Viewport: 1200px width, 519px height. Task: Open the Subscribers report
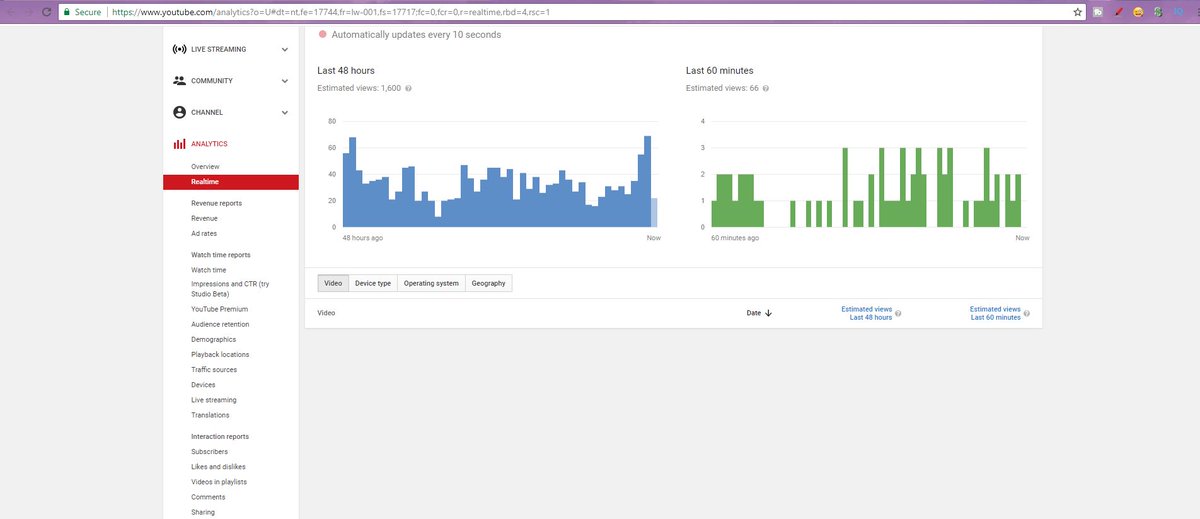tap(209, 452)
